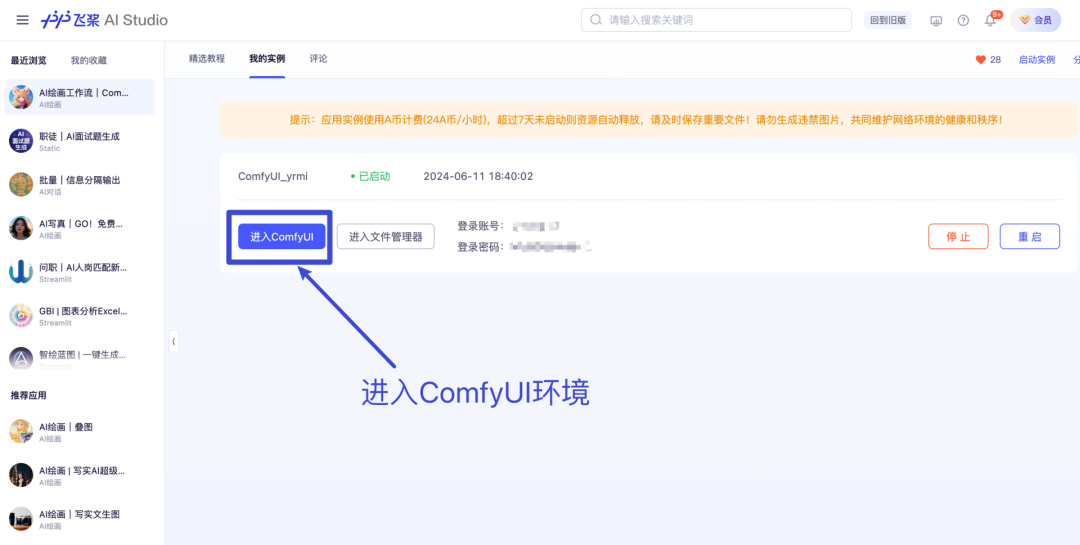
Task: Open the 问职 AI人岗匹配 app icon
Action: click(21, 271)
